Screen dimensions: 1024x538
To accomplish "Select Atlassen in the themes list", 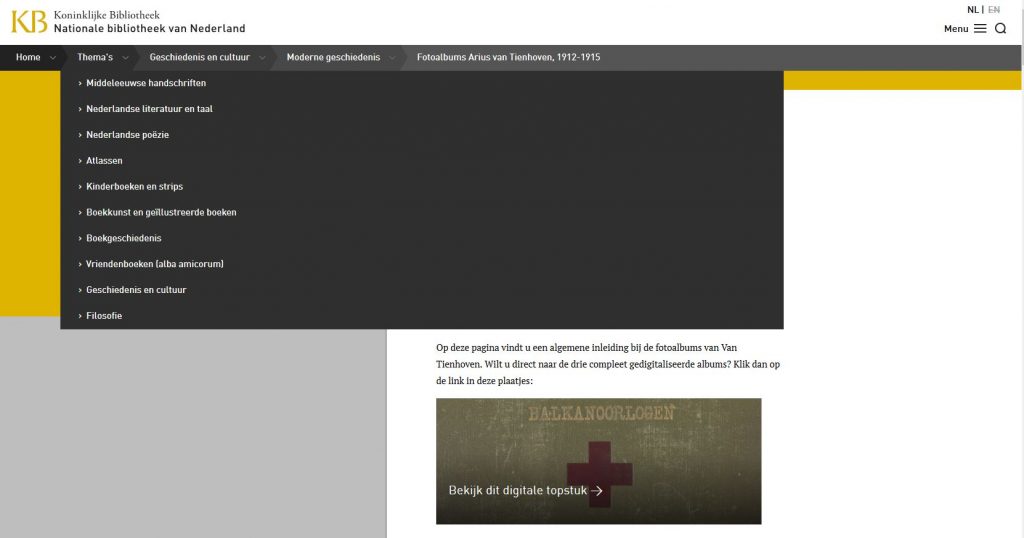I will click(x=104, y=161).
